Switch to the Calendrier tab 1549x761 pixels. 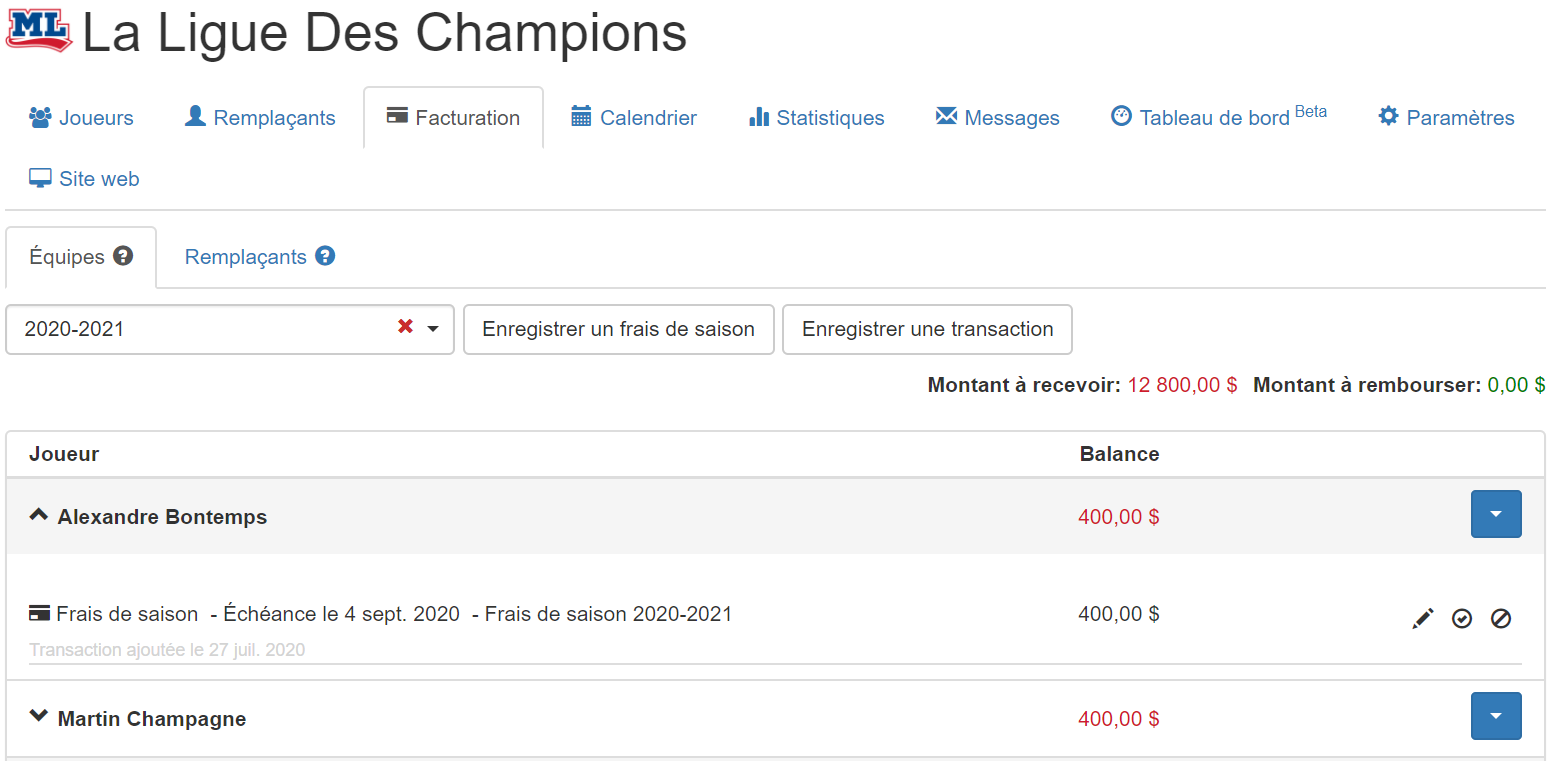point(634,118)
